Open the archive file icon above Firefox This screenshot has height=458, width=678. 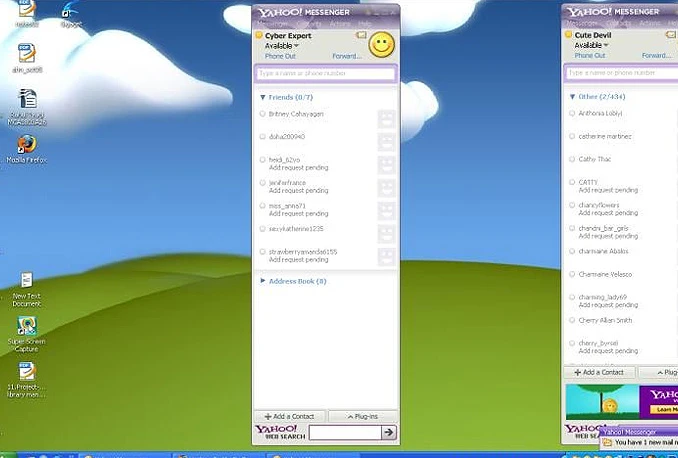pyautogui.click(x=27, y=106)
